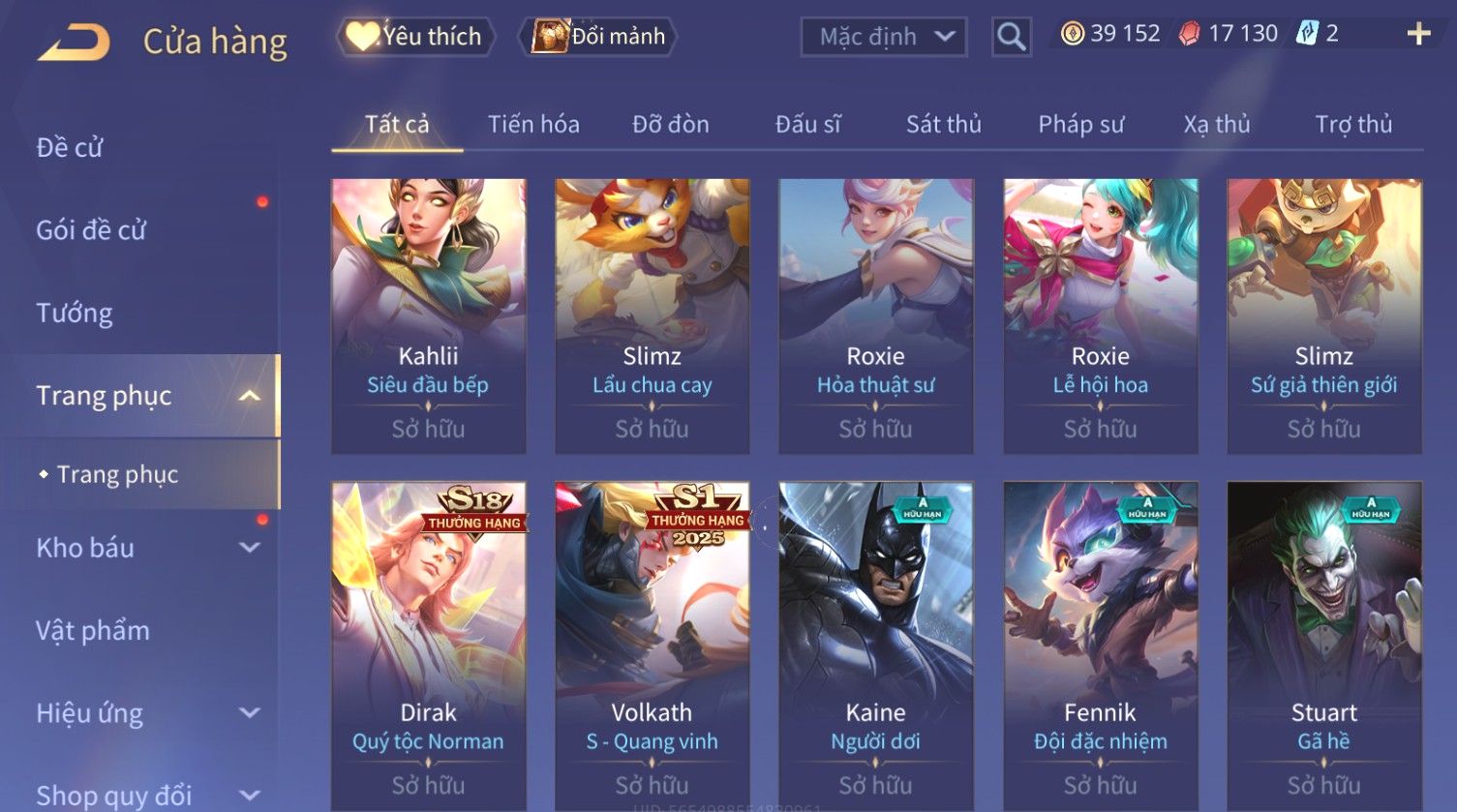Select the Xạ thủ filter tab
The width and height of the screenshot is (1457, 812).
[1217, 125]
